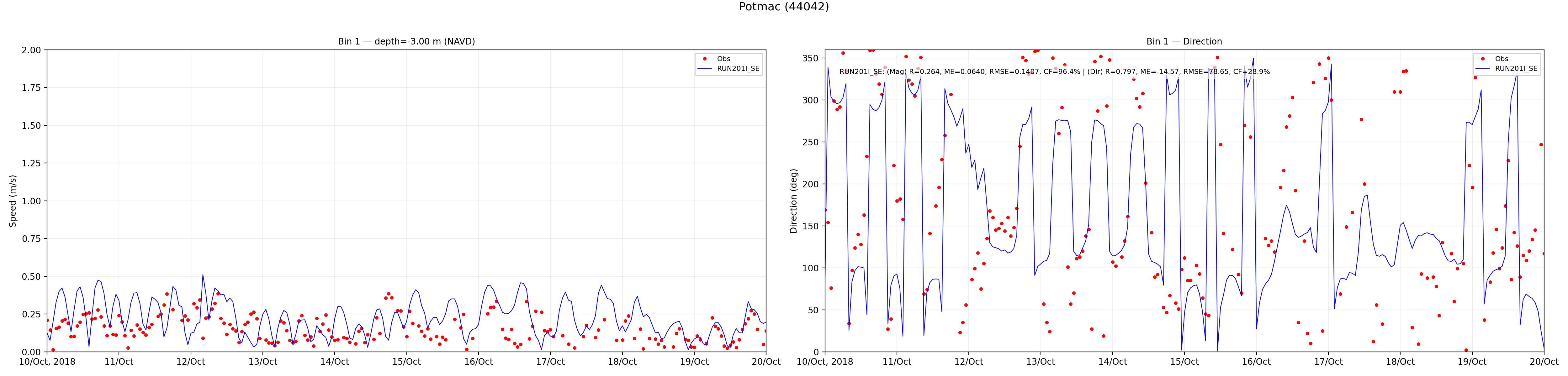The width and height of the screenshot is (1568, 376).
Task: Click "15/Oct" under the speed plot
Action: (x=406, y=362)
